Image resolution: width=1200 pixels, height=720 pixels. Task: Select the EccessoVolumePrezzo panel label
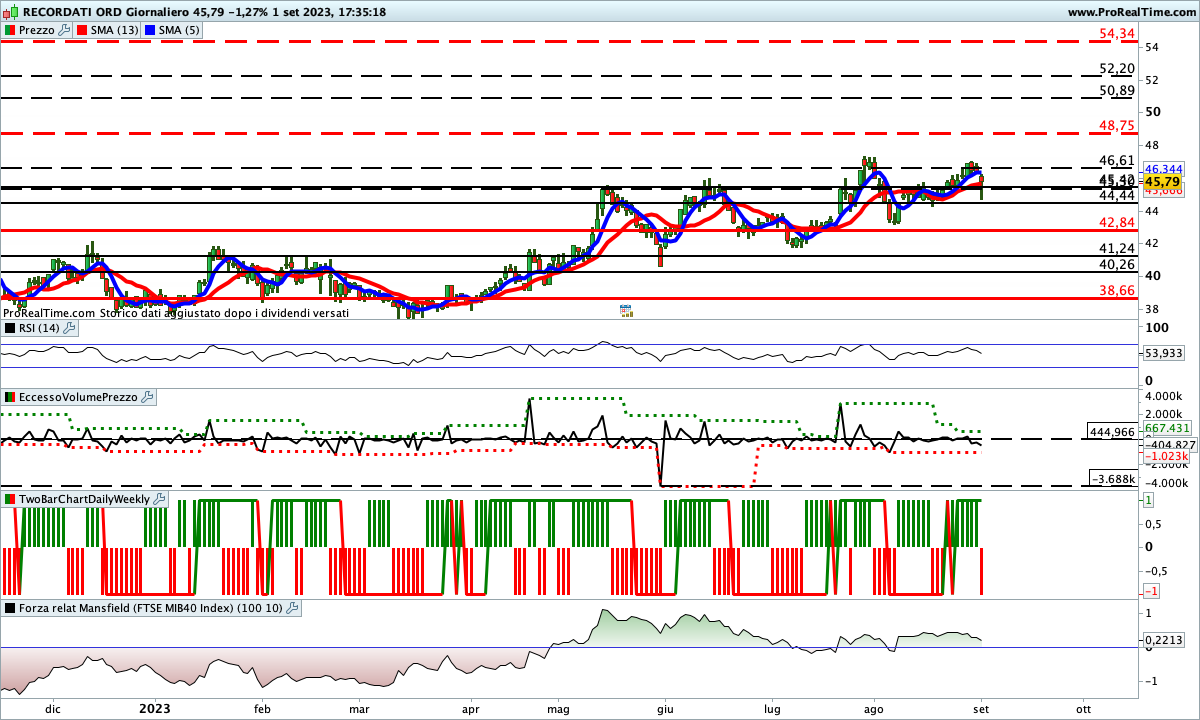tap(79, 397)
